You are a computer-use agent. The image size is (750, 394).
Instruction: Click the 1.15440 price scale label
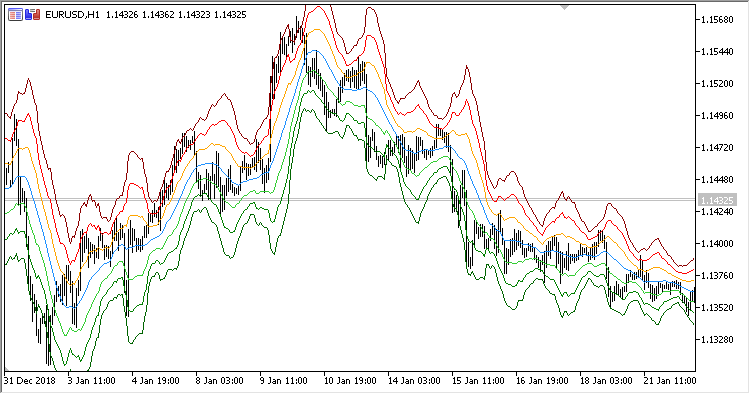point(717,52)
